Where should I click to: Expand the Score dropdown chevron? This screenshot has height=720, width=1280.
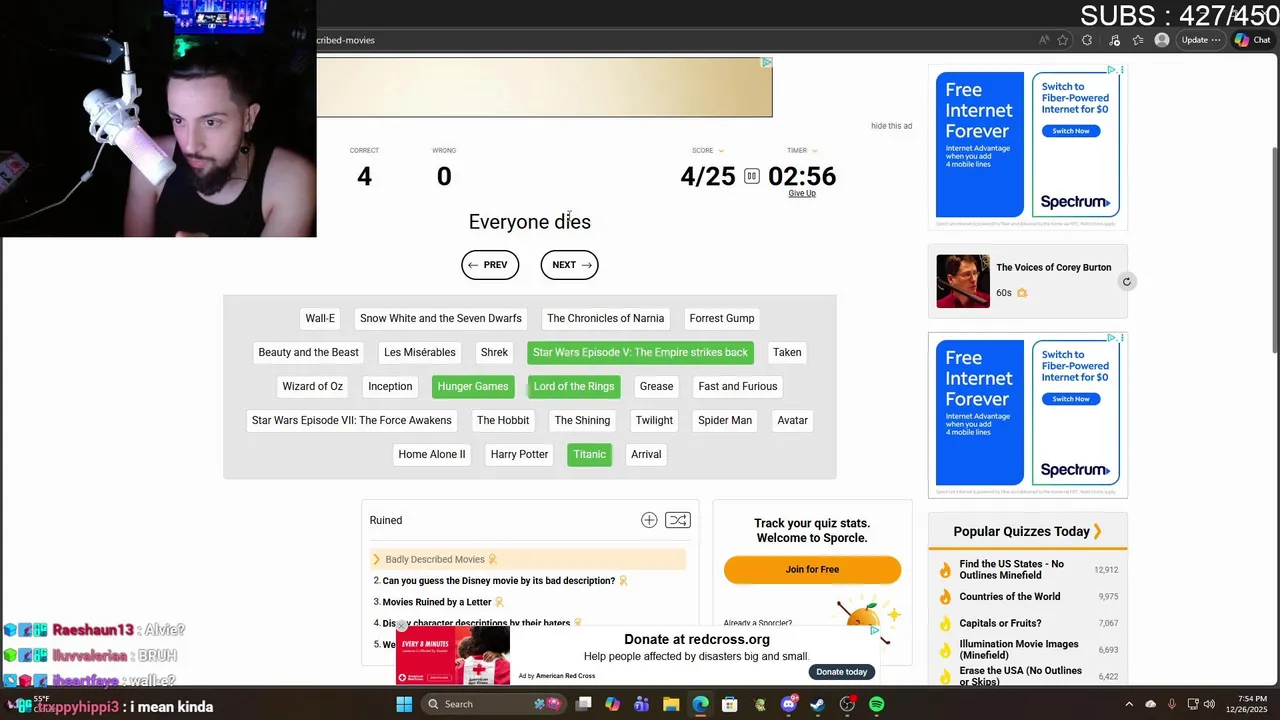click(x=721, y=151)
